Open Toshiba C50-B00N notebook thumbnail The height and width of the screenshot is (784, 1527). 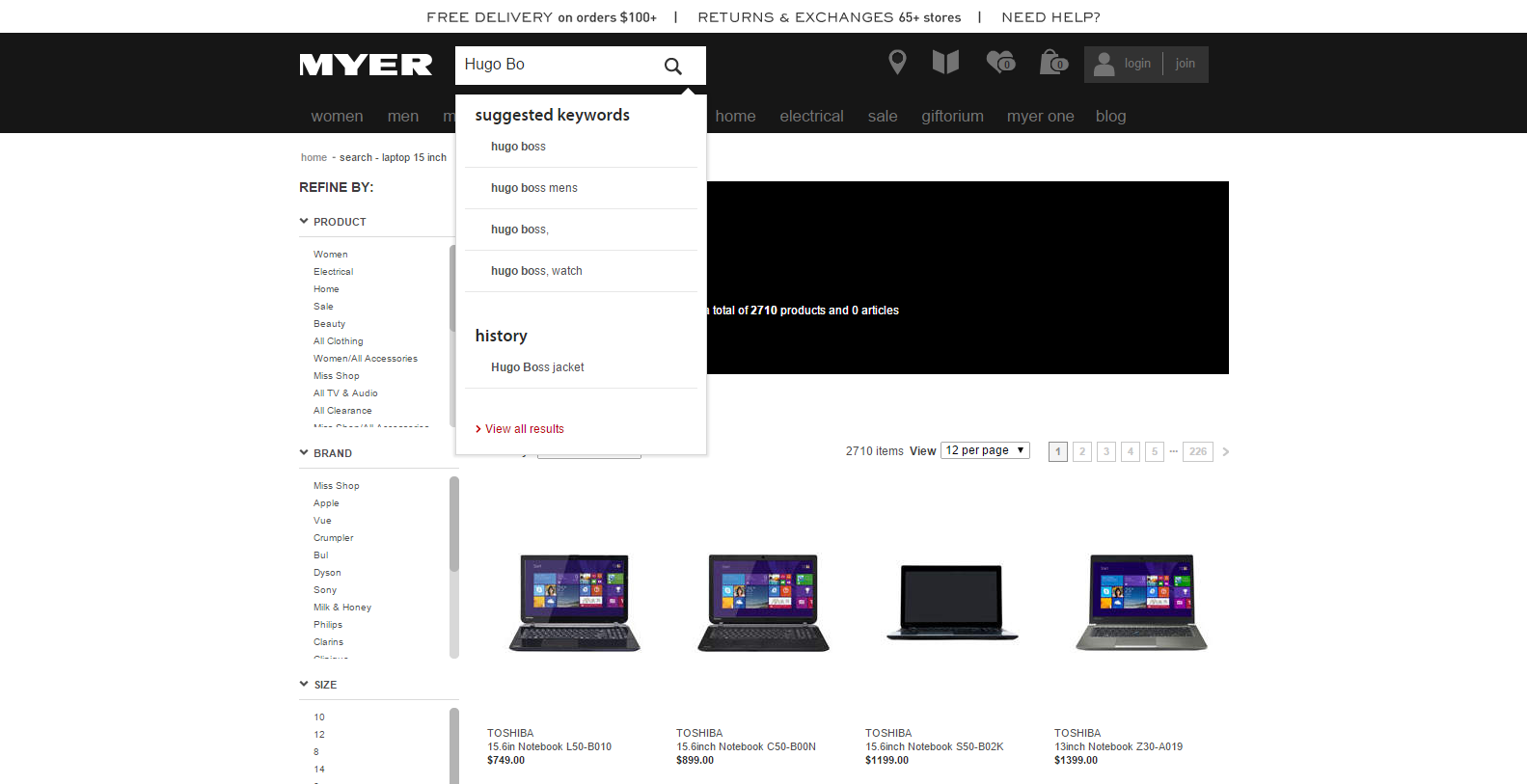pos(764,603)
